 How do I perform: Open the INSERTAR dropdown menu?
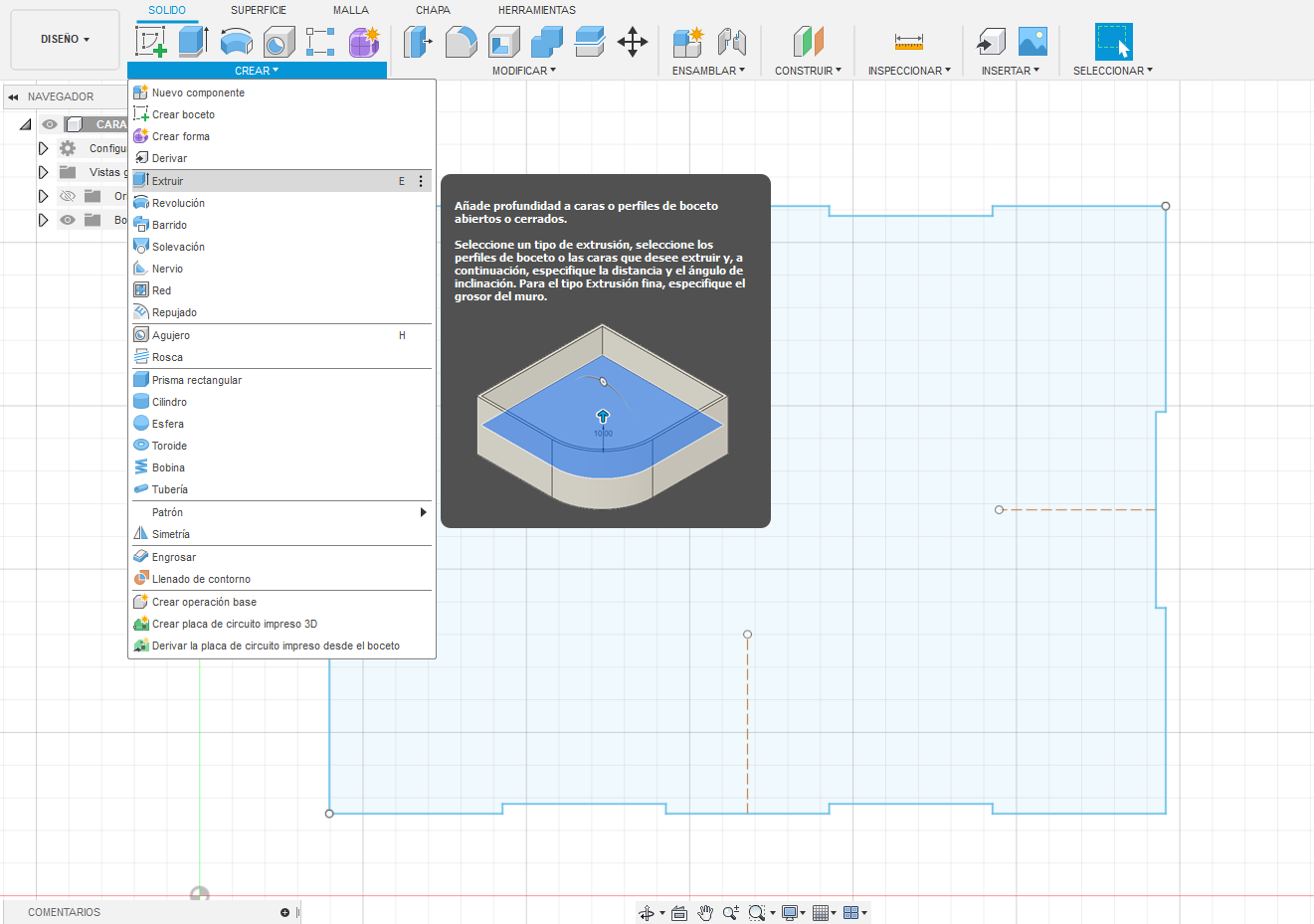1011,71
